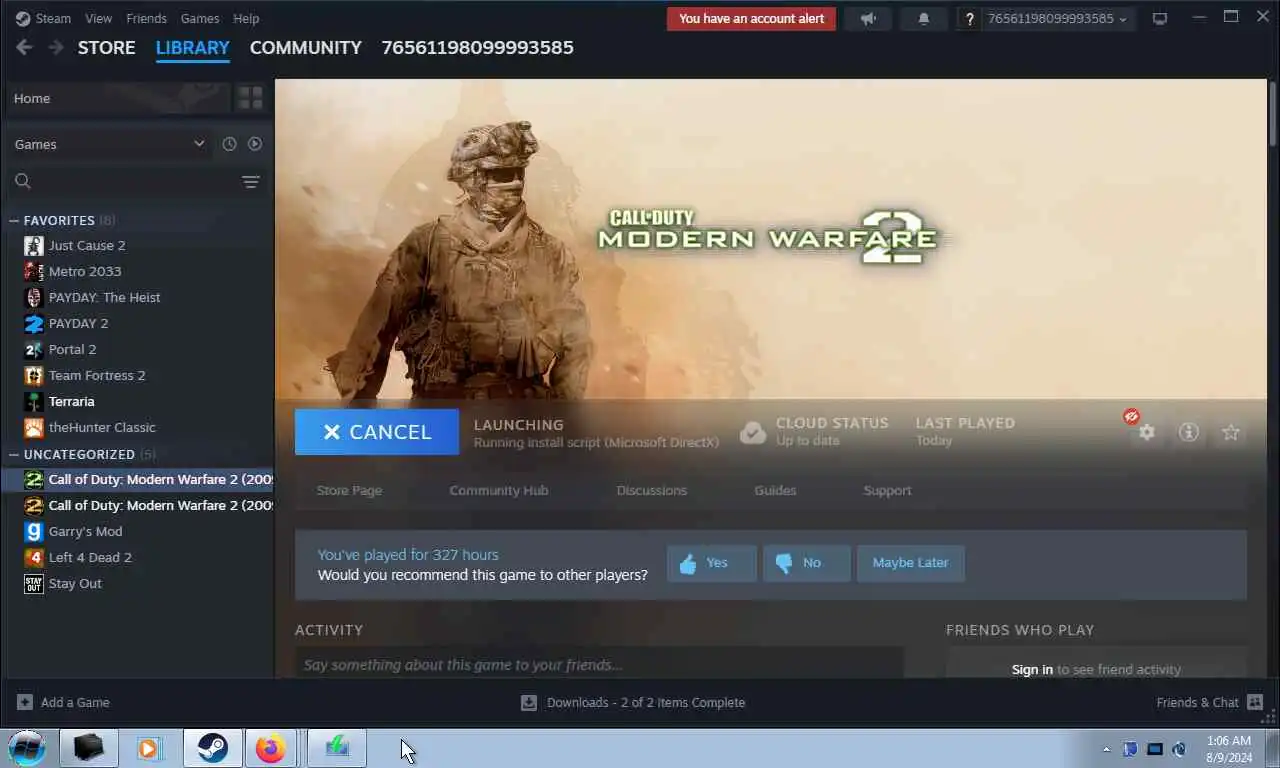Click the Steam taskbar icon
Viewport: 1280px width, 768px height.
click(212, 748)
